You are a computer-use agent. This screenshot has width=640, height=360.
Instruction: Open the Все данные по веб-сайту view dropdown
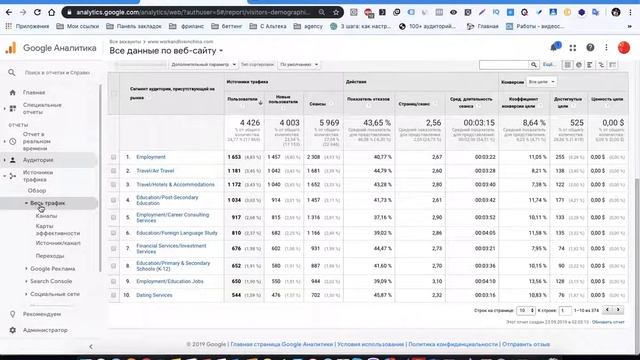point(166,51)
